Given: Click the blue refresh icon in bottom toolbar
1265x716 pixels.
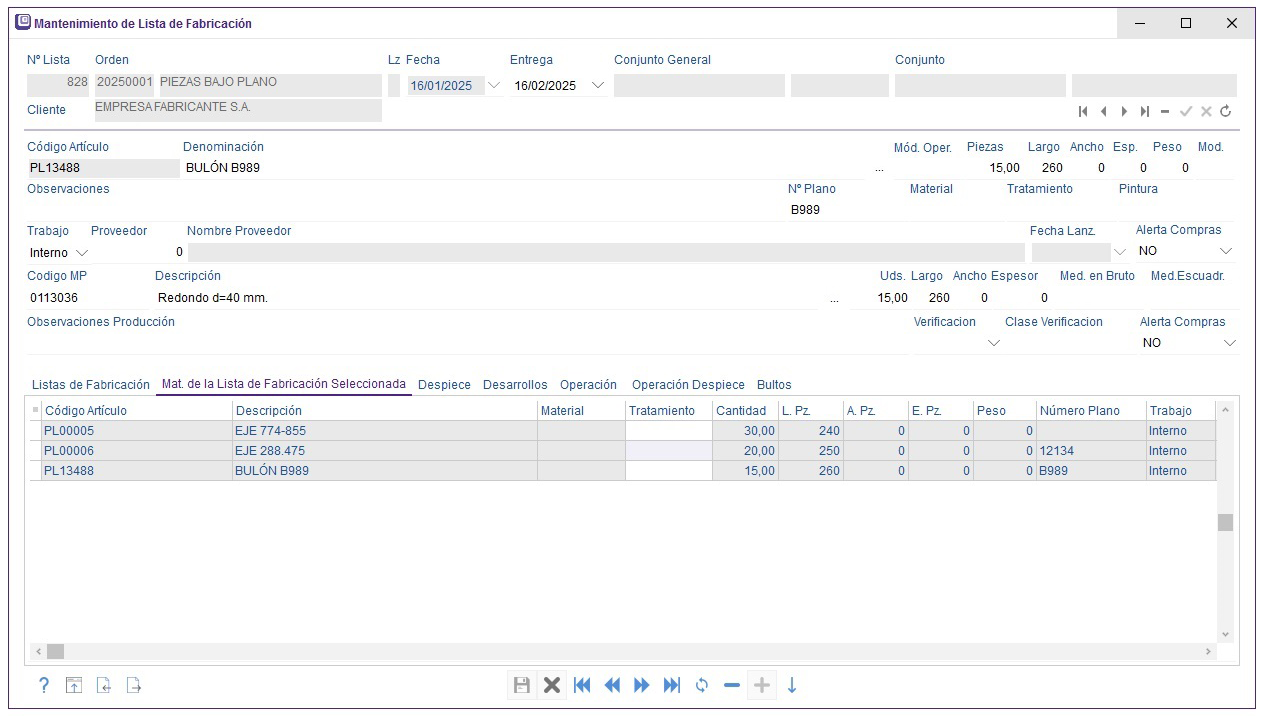Looking at the screenshot, I should tap(702, 685).
